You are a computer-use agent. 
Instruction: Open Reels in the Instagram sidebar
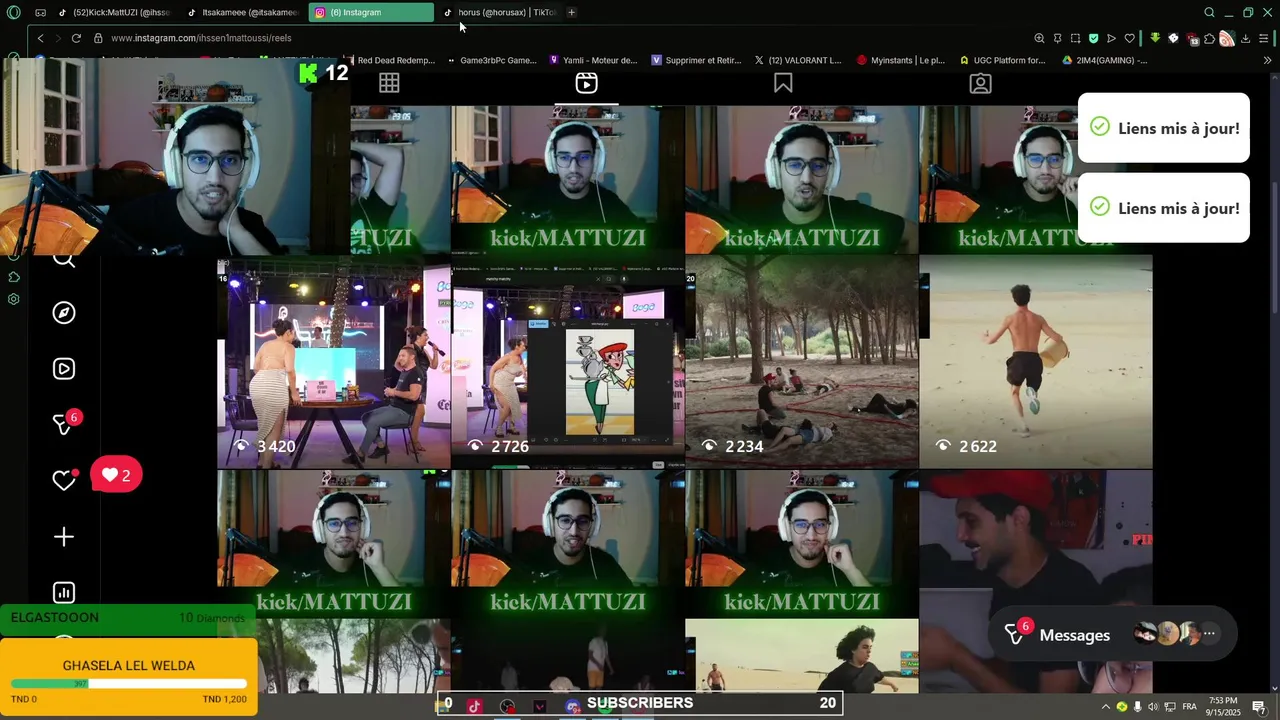64,369
